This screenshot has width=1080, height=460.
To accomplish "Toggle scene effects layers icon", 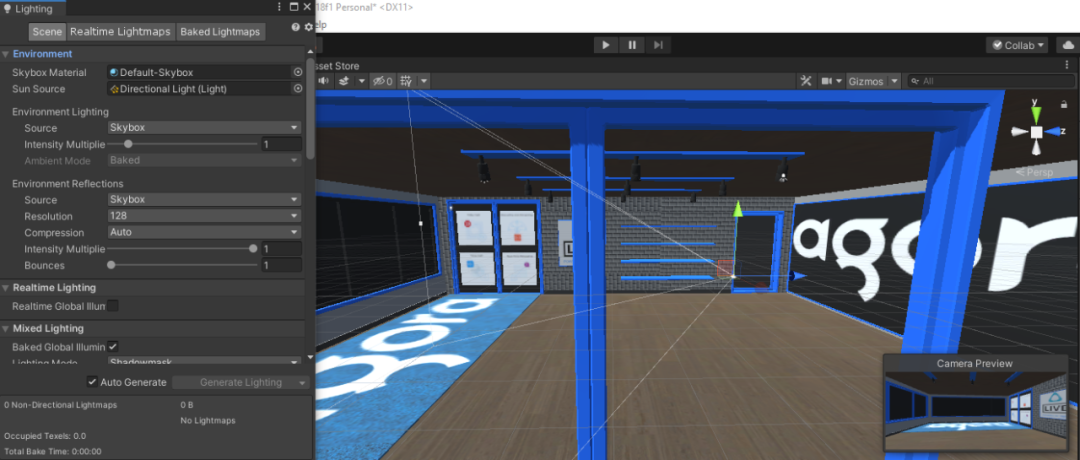I will [343, 81].
